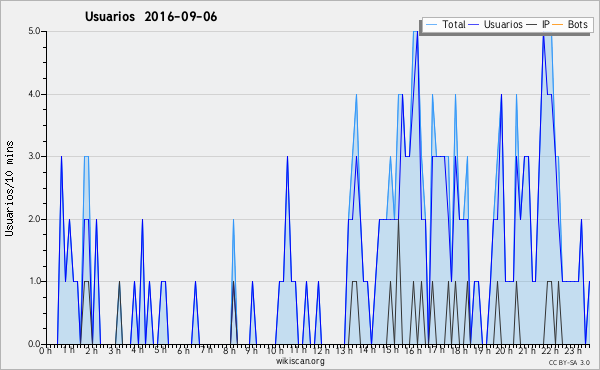This screenshot has height=370, width=600.
Task: Click the '3 h' x-axis label
Action: (x=114, y=350)
